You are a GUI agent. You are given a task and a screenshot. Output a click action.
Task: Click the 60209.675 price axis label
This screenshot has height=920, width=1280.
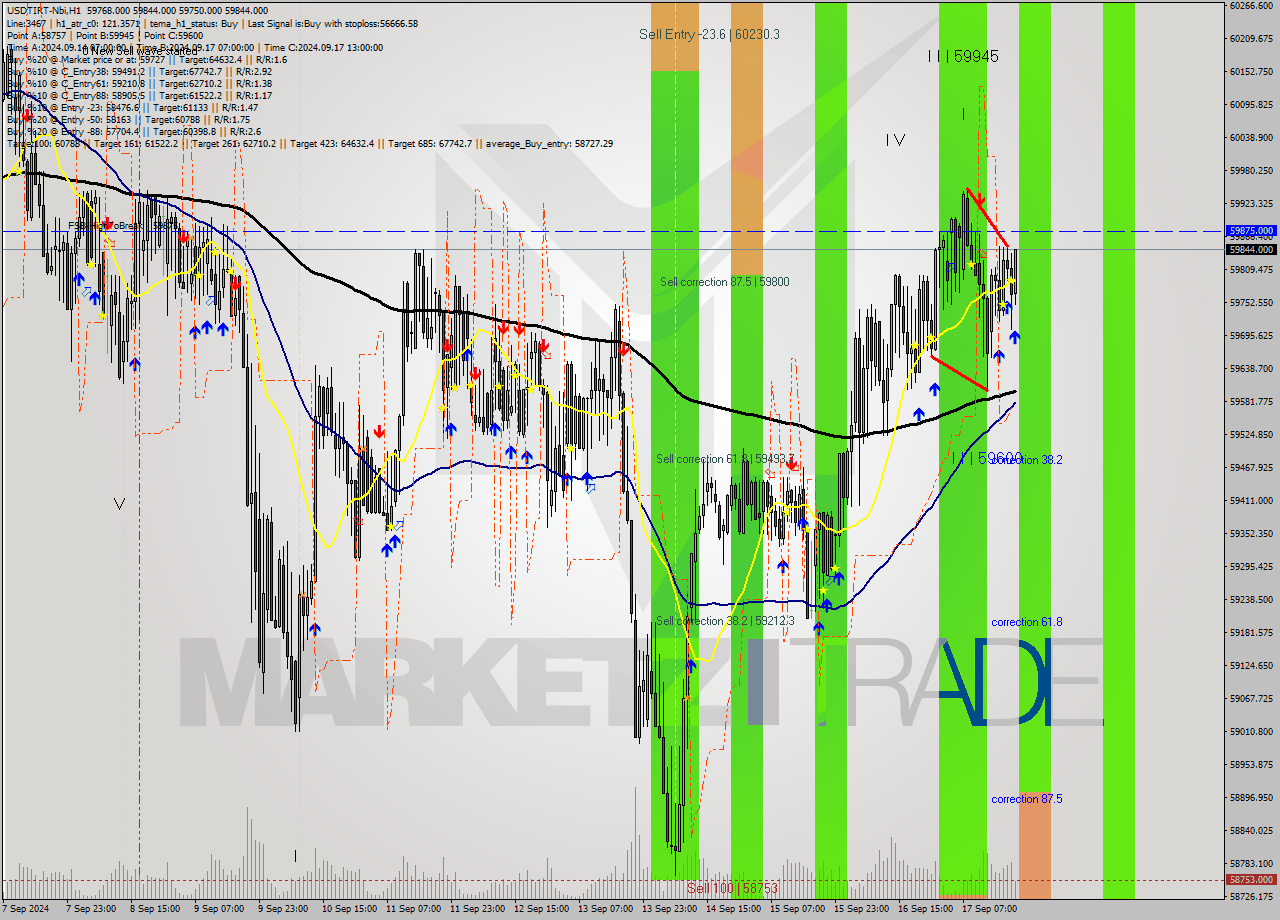coord(1251,38)
